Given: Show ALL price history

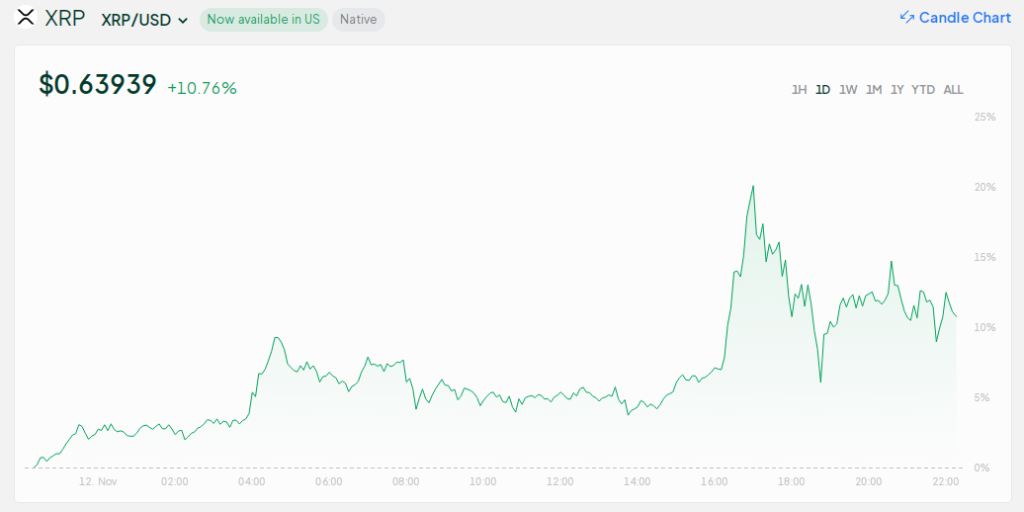Looking at the screenshot, I should pyautogui.click(x=953, y=90).
